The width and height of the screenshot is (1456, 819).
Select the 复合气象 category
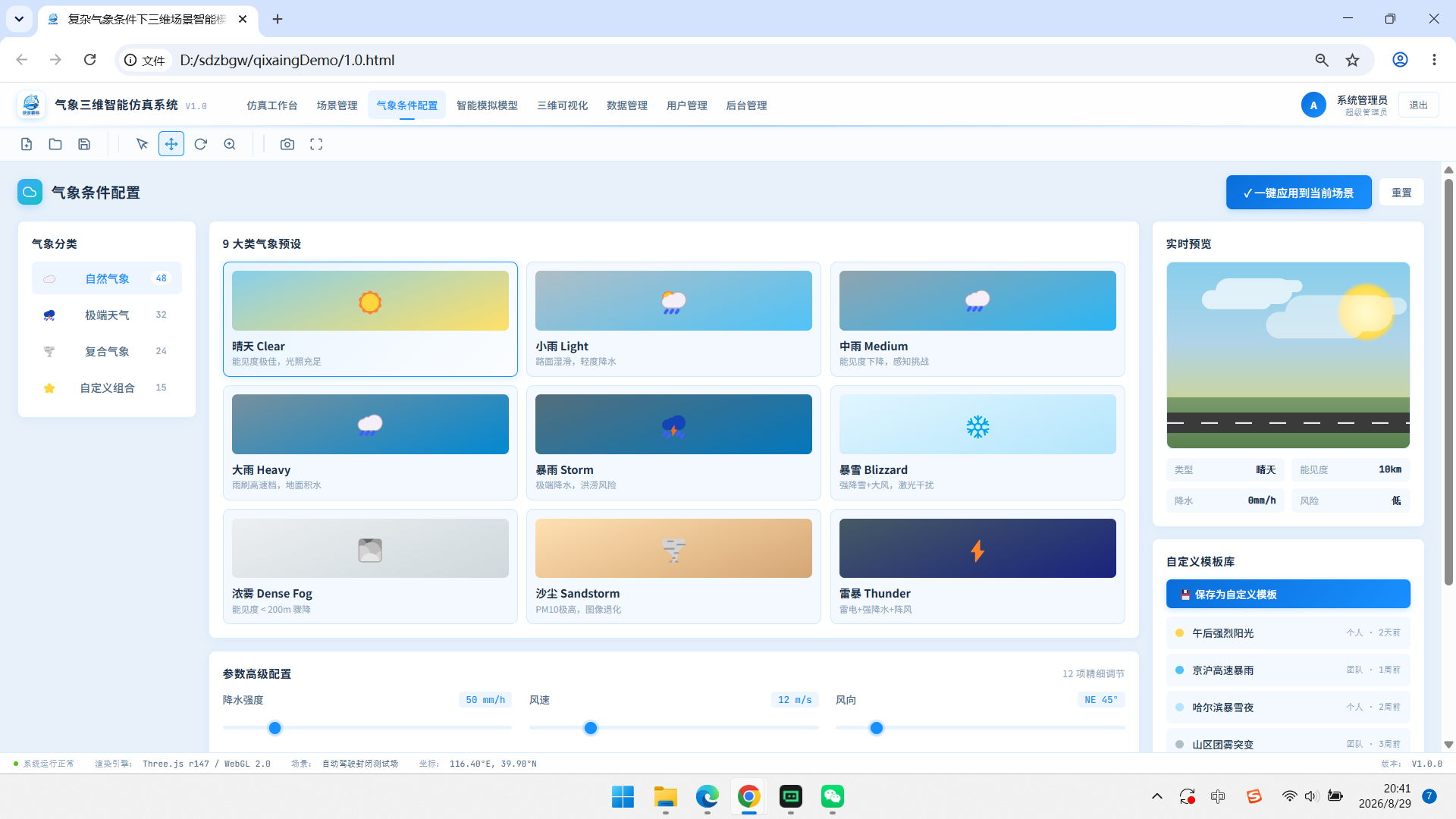107,351
